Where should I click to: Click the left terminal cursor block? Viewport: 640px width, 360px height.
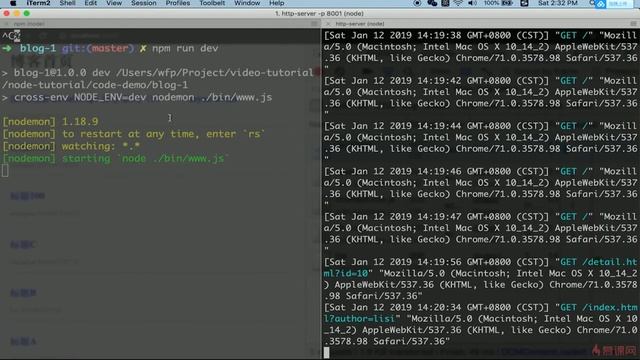5,171
